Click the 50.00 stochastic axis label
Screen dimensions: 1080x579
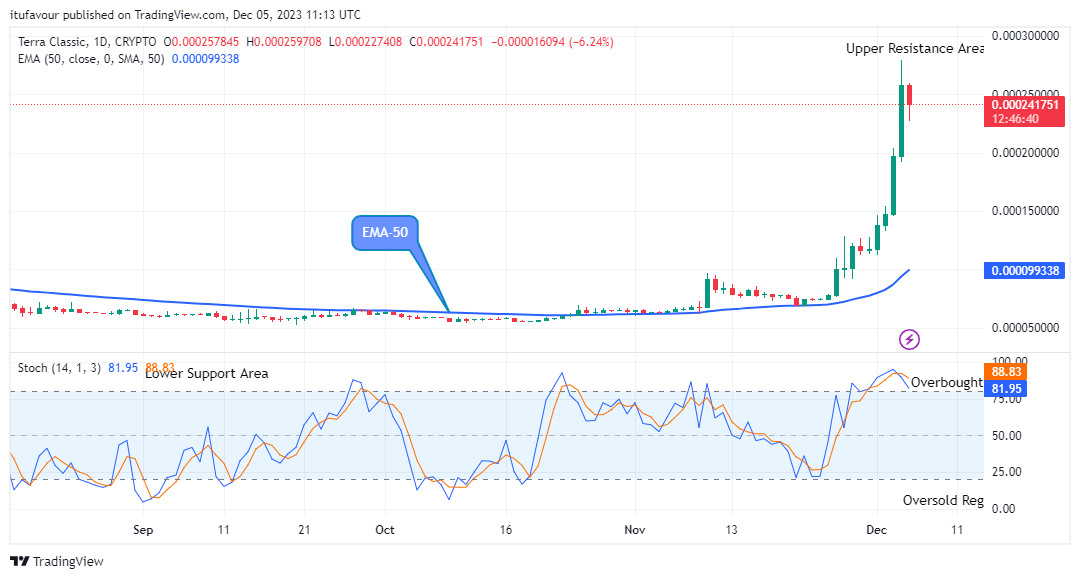click(x=1006, y=435)
